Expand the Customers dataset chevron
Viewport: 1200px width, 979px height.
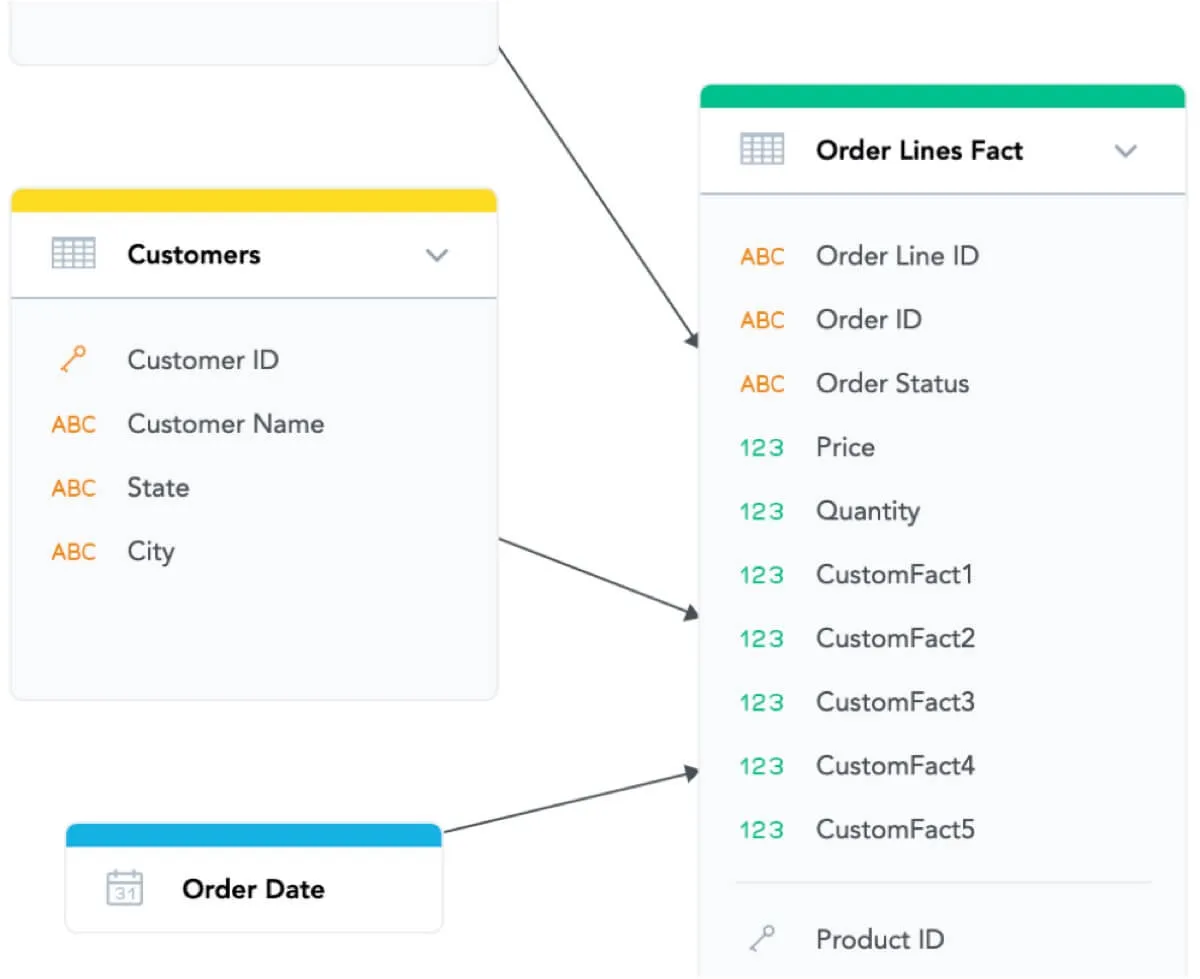point(436,255)
